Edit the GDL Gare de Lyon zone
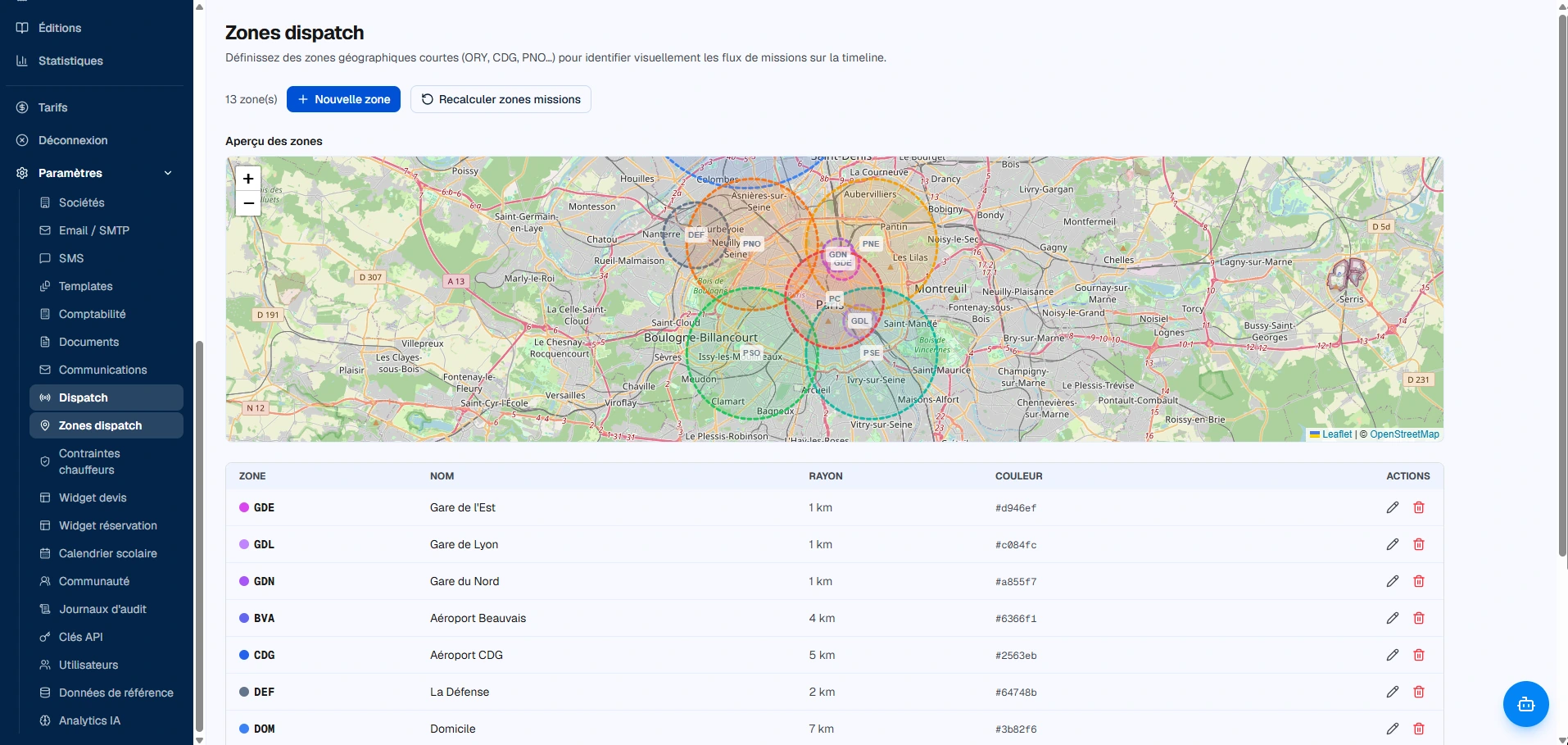Image resolution: width=1568 pixels, height=745 pixels. coord(1392,544)
